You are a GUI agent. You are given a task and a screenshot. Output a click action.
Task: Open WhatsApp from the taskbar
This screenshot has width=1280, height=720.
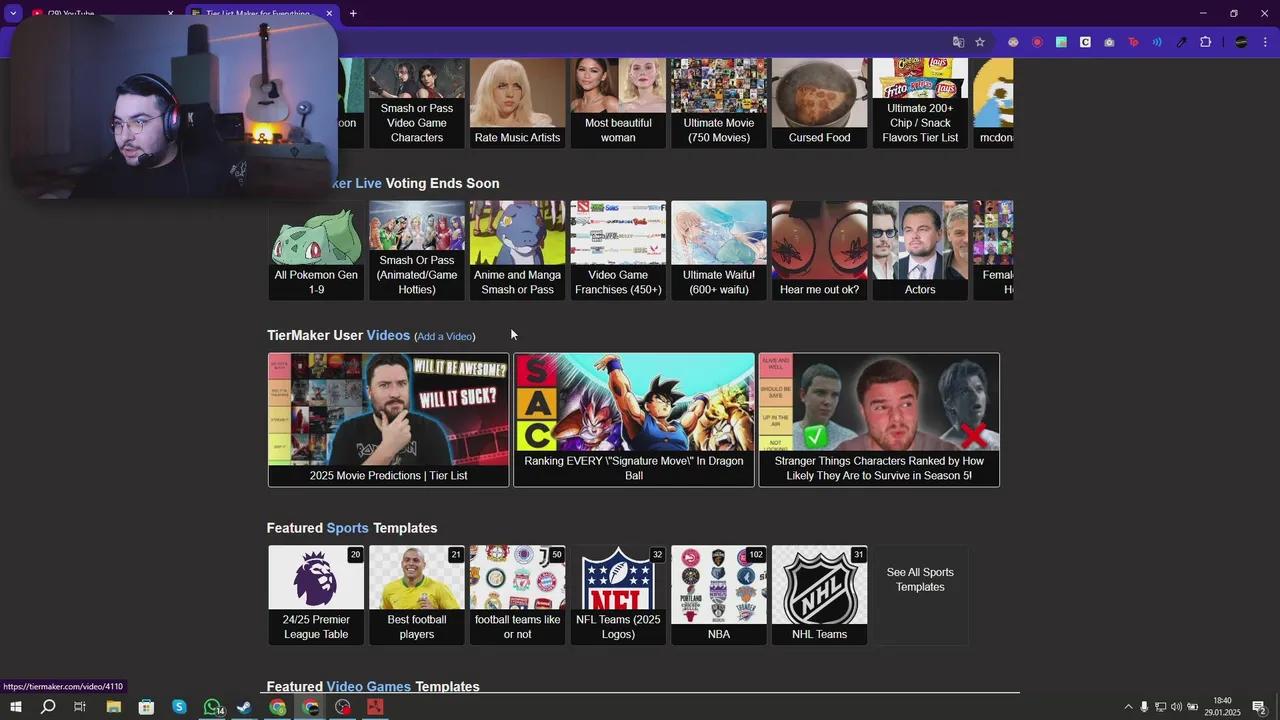(212, 707)
